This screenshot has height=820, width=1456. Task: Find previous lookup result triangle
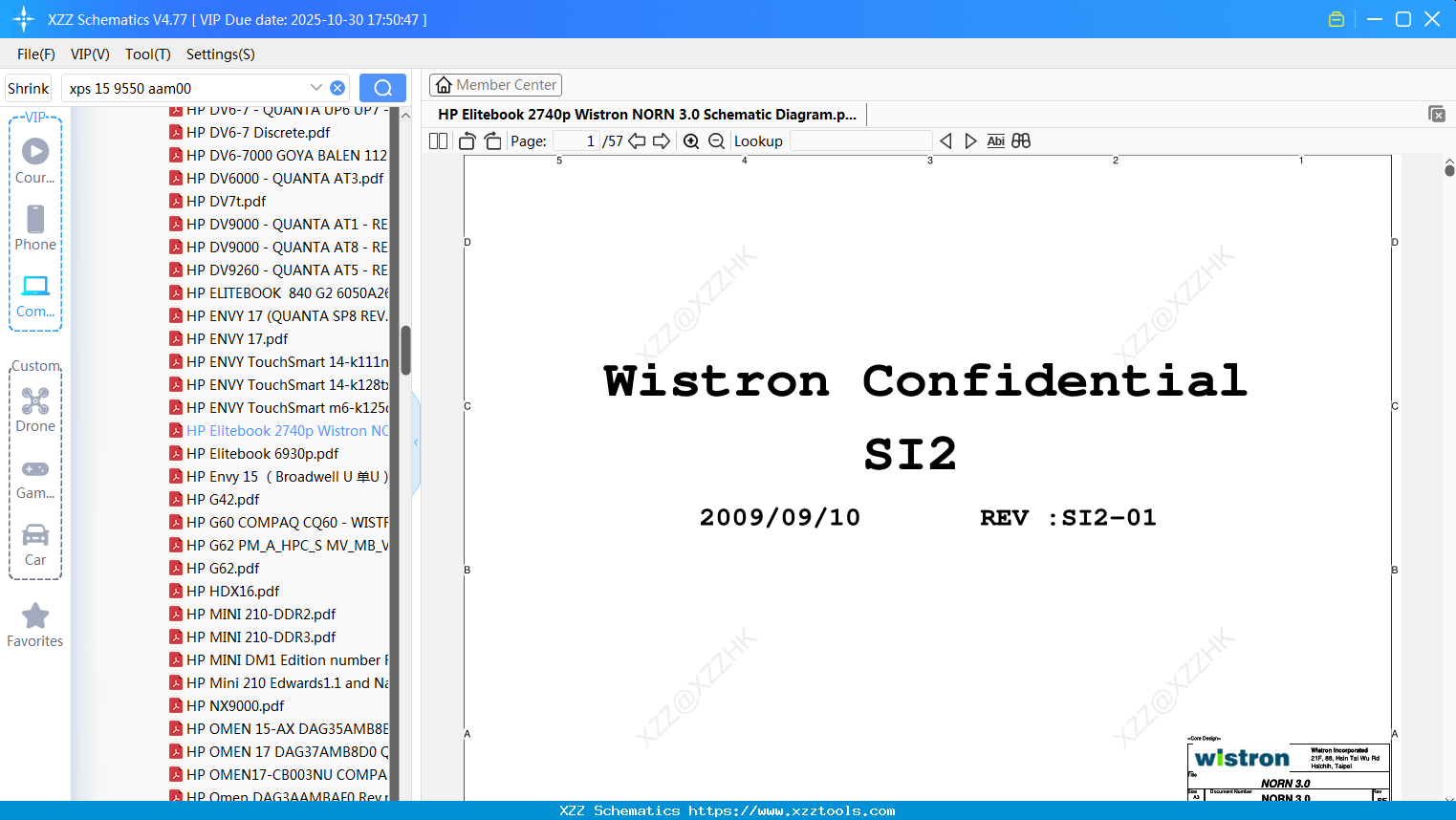pos(945,140)
